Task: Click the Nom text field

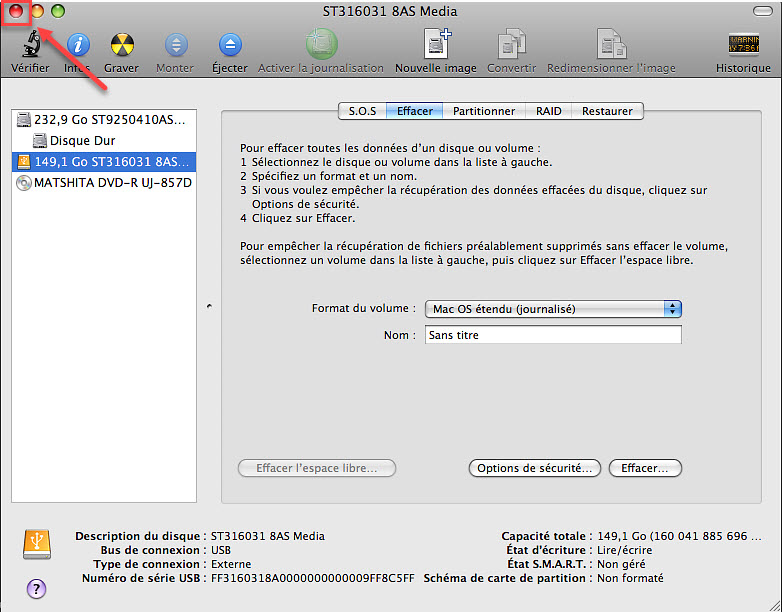Action: point(553,335)
